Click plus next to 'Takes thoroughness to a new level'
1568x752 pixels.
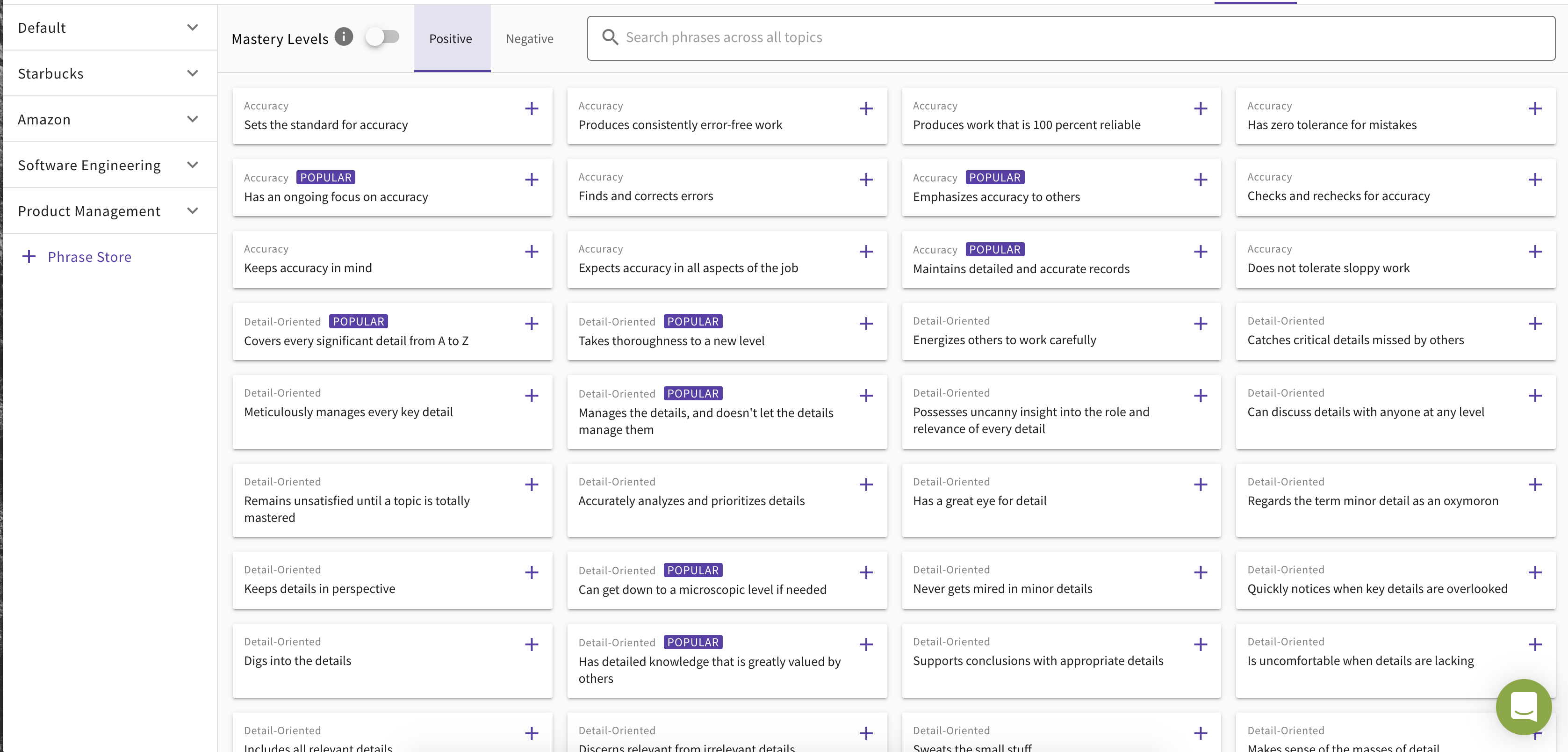(865, 324)
